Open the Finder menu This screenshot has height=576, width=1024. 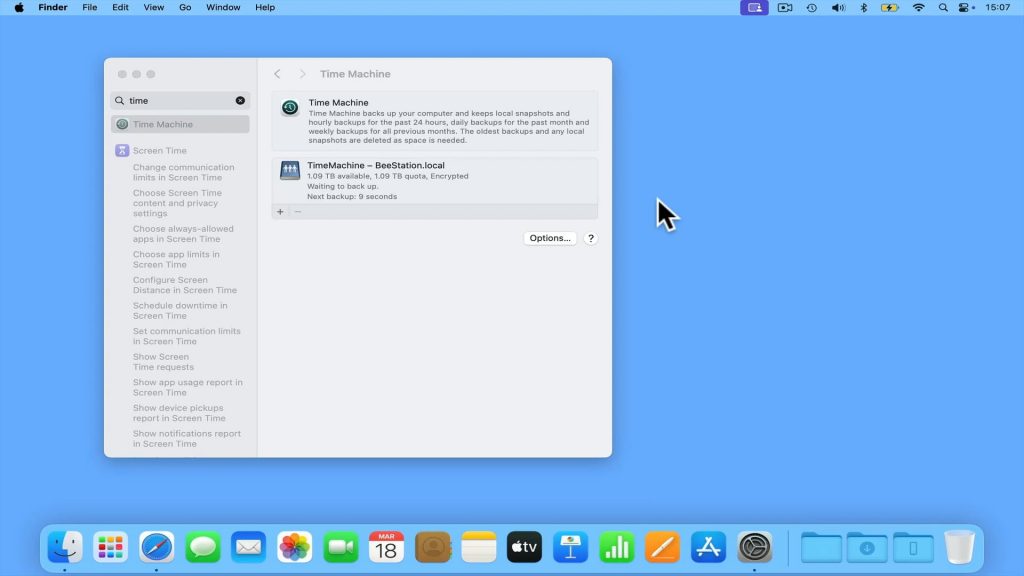(53, 7)
